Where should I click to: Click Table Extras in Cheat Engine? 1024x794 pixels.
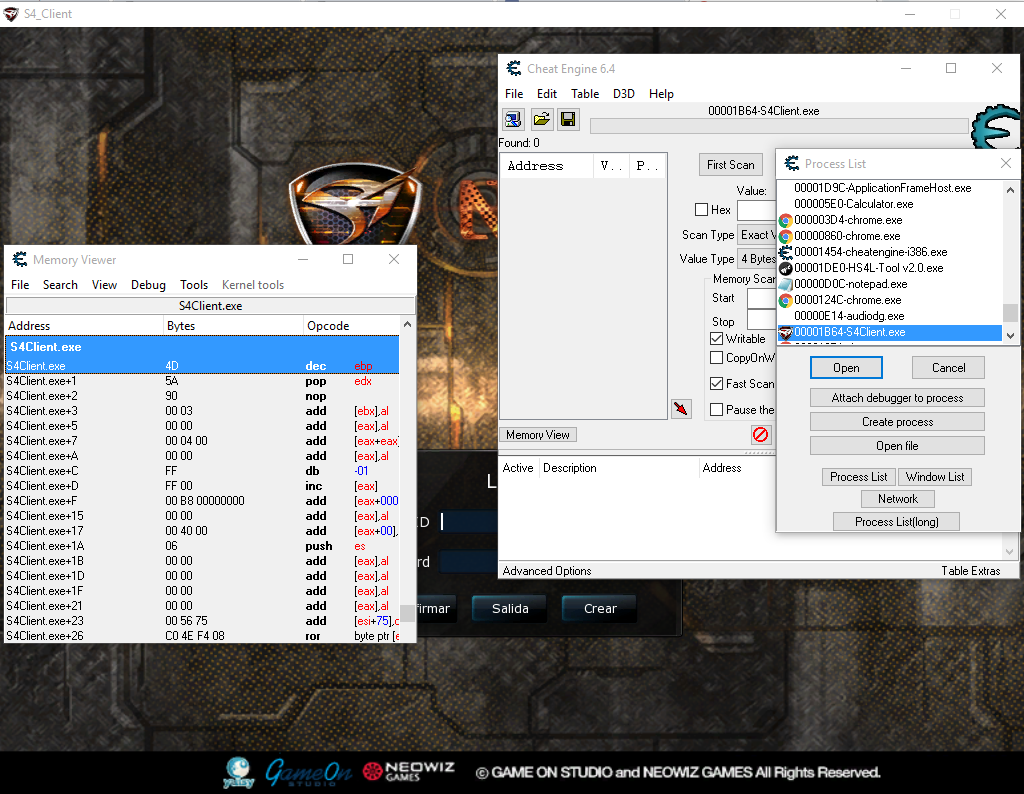coord(970,571)
